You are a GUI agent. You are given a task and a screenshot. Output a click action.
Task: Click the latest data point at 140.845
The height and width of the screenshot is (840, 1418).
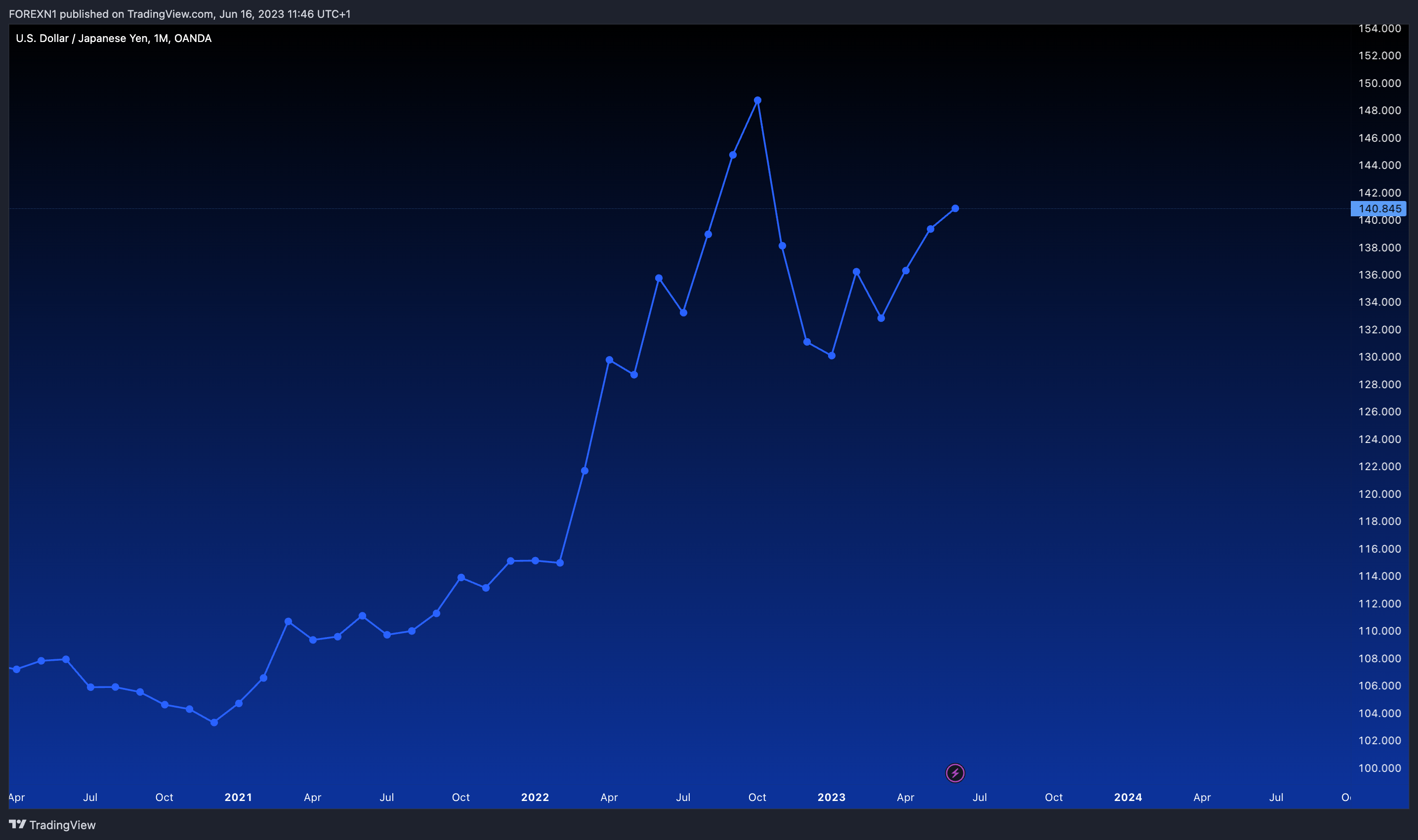pos(956,208)
